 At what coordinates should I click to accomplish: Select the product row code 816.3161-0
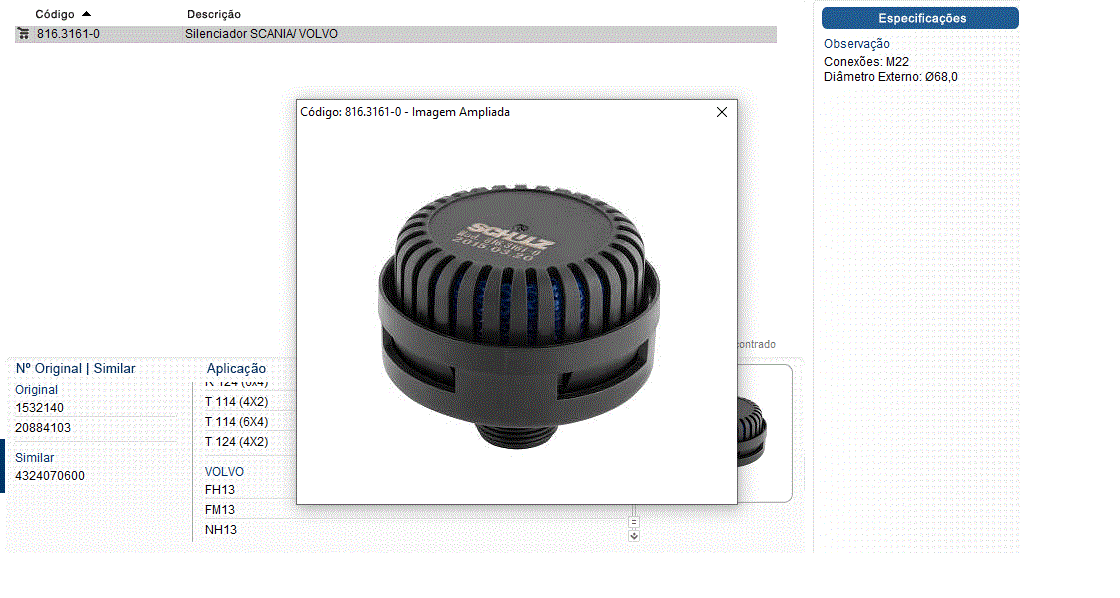pos(68,34)
